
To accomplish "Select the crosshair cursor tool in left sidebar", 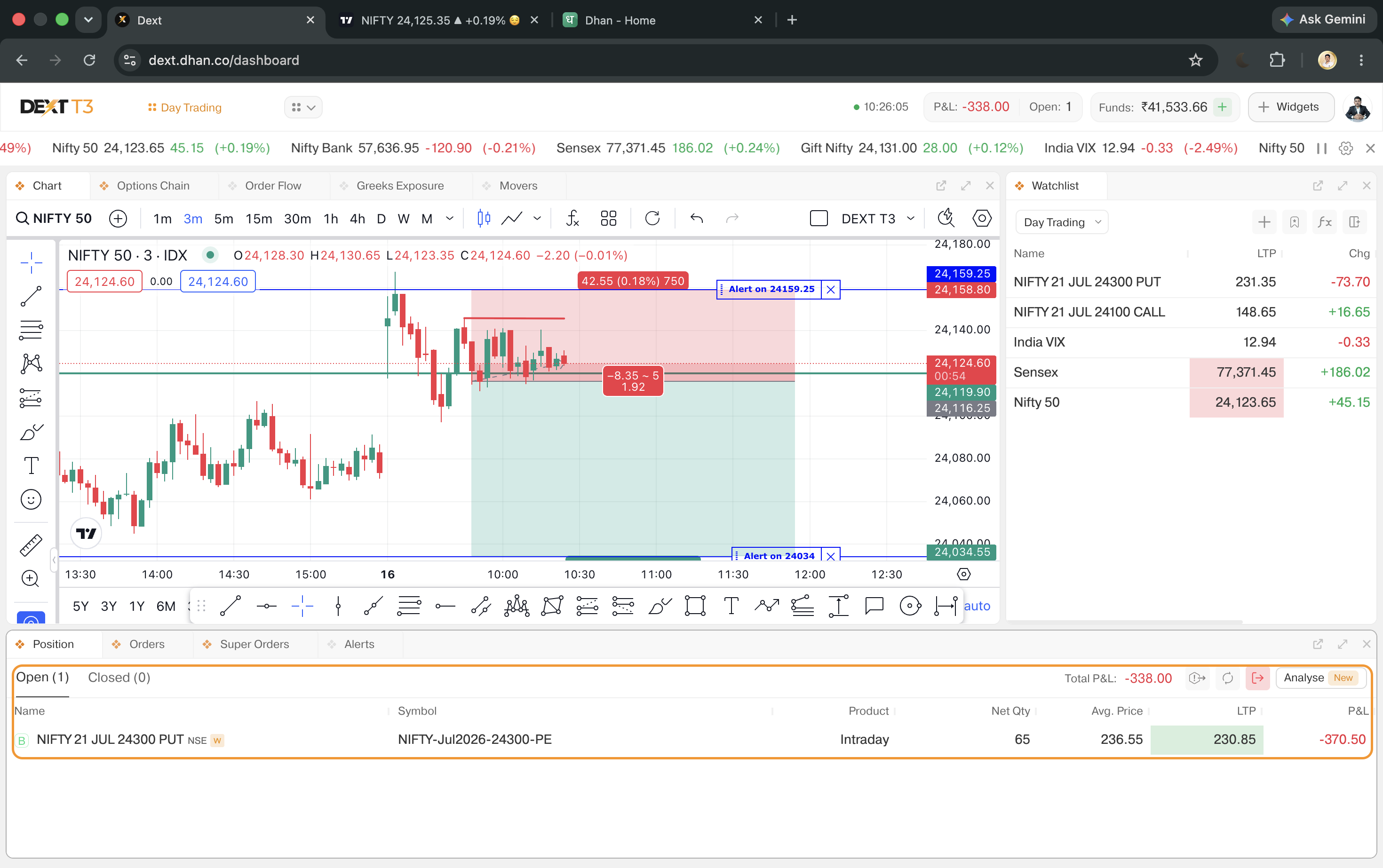I will pos(31,262).
